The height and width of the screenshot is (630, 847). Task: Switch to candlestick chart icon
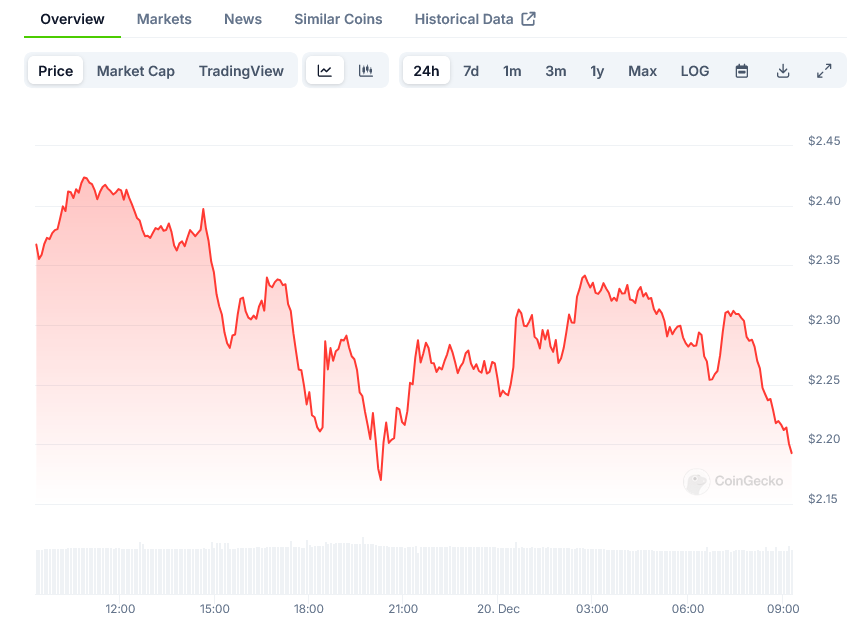click(x=366, y=71)
